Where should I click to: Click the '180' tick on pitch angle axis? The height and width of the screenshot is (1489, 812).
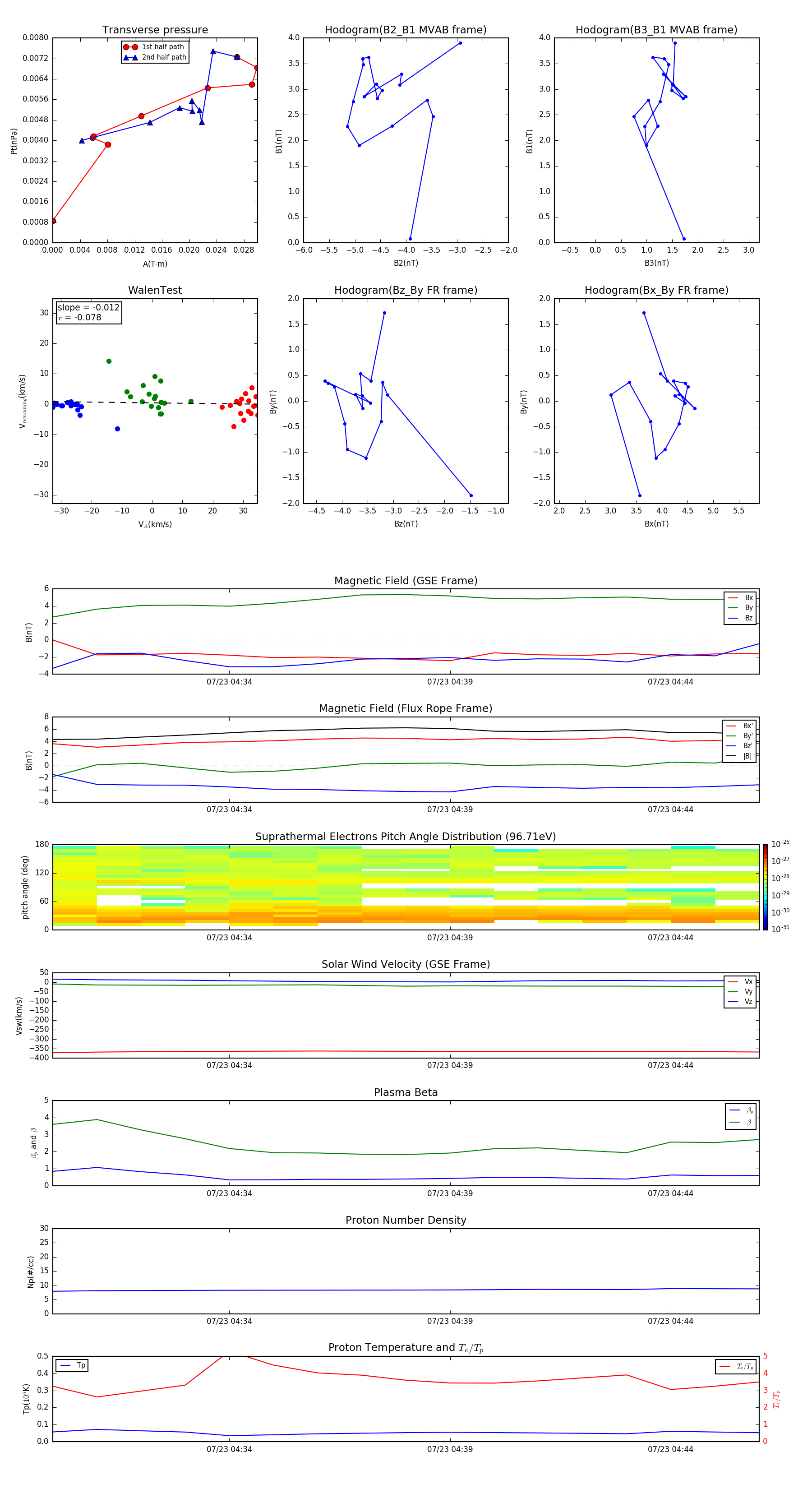(x=42, y=845)
